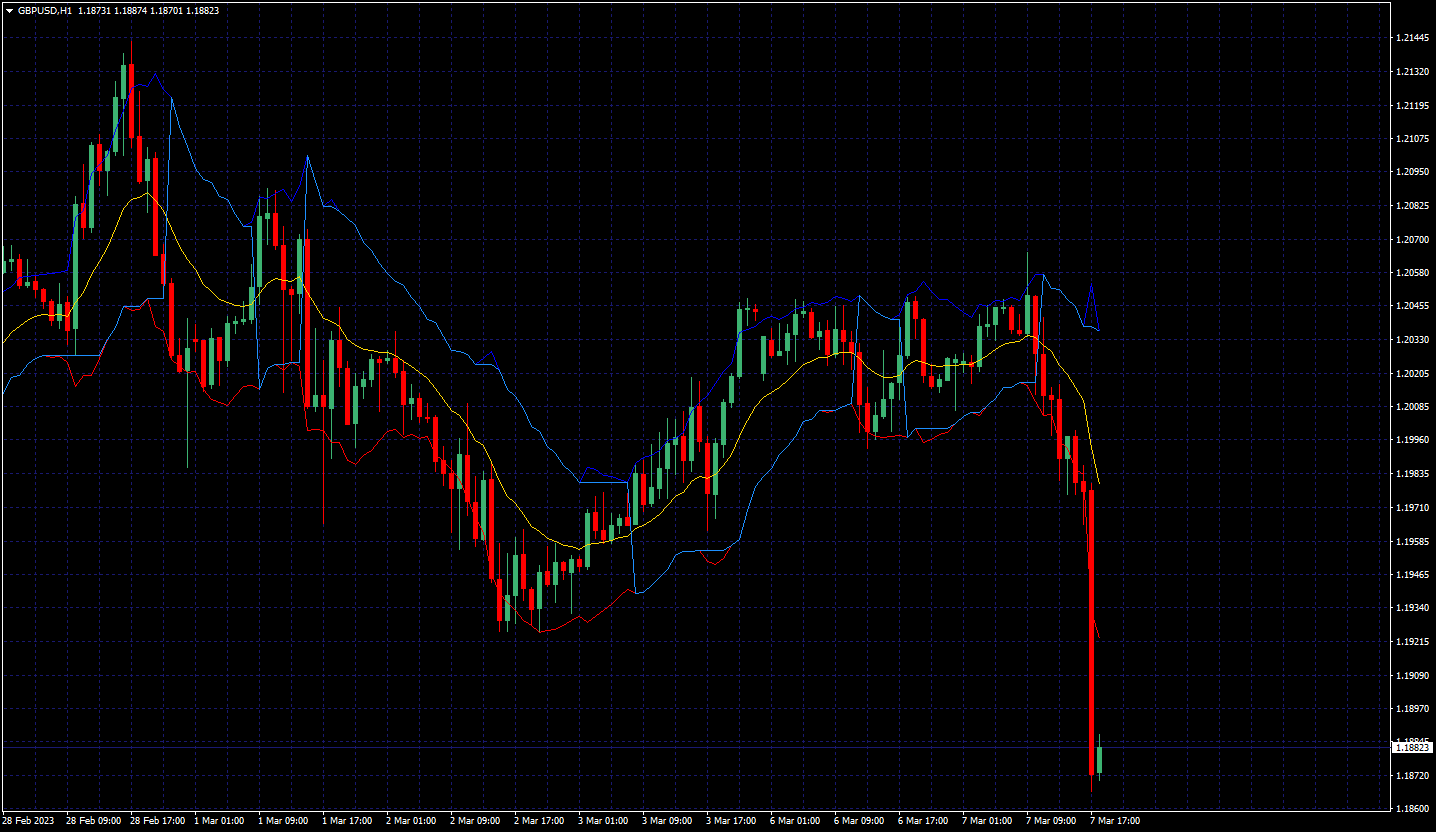The width and height of the screenshot is (1436, 832).
Task: Click the 28 Feb 17:00 time label
Action: [157, 821]
